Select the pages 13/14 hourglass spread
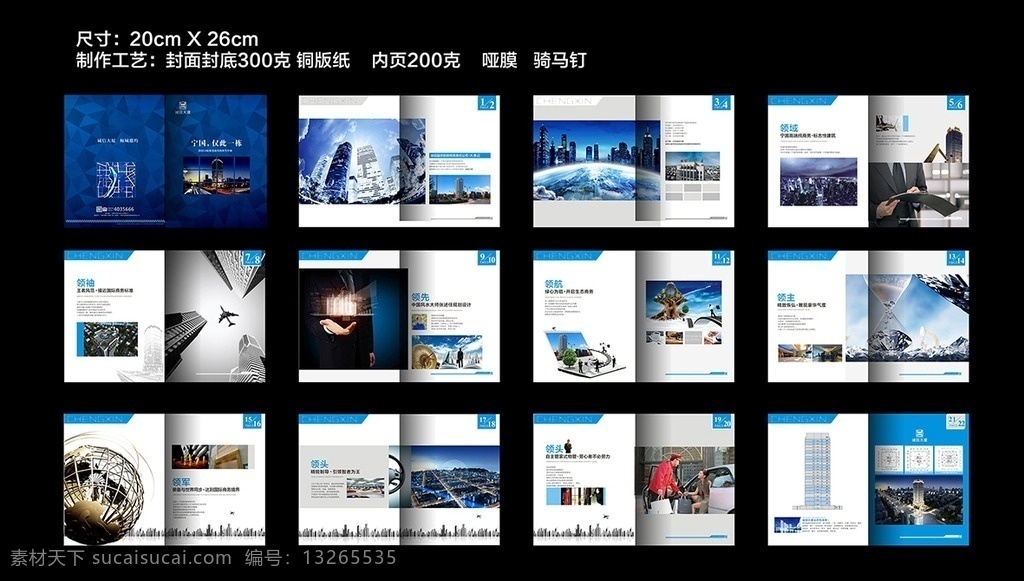Screen dimensions: 1024x581 coord(868,316)
